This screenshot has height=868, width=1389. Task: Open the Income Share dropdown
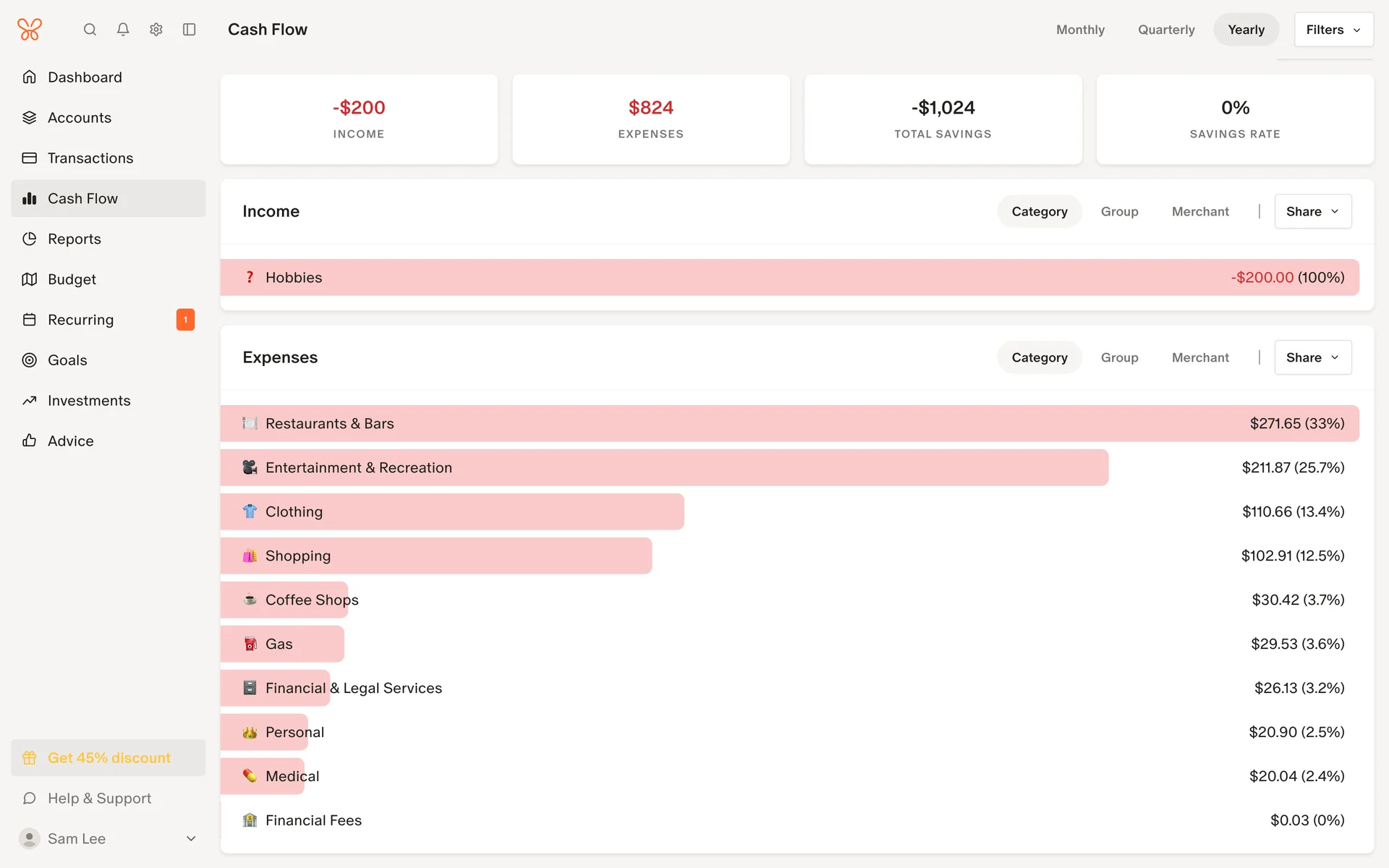click(x=1312, y=211)
